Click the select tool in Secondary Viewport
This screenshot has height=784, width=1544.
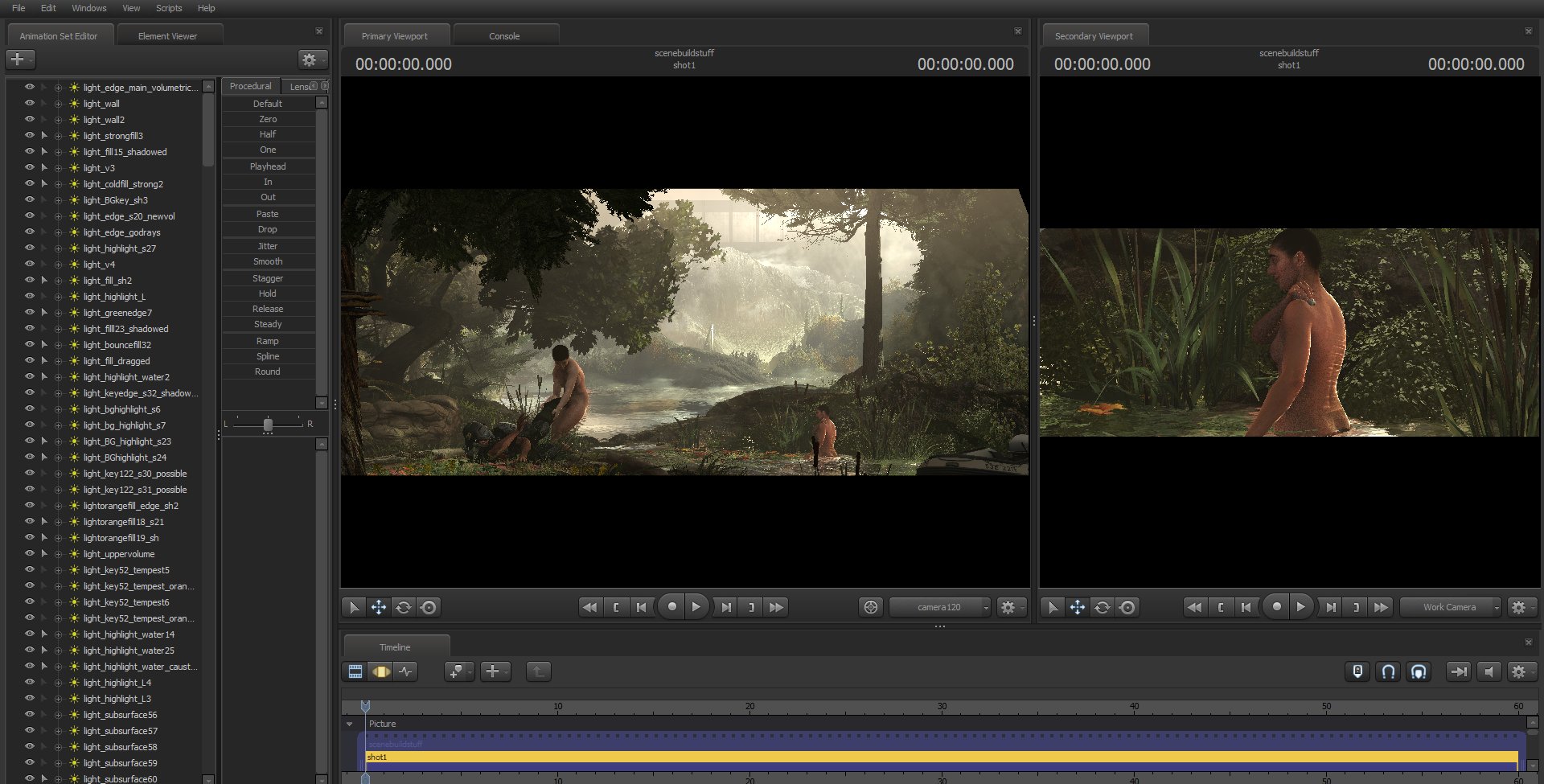1053,607
